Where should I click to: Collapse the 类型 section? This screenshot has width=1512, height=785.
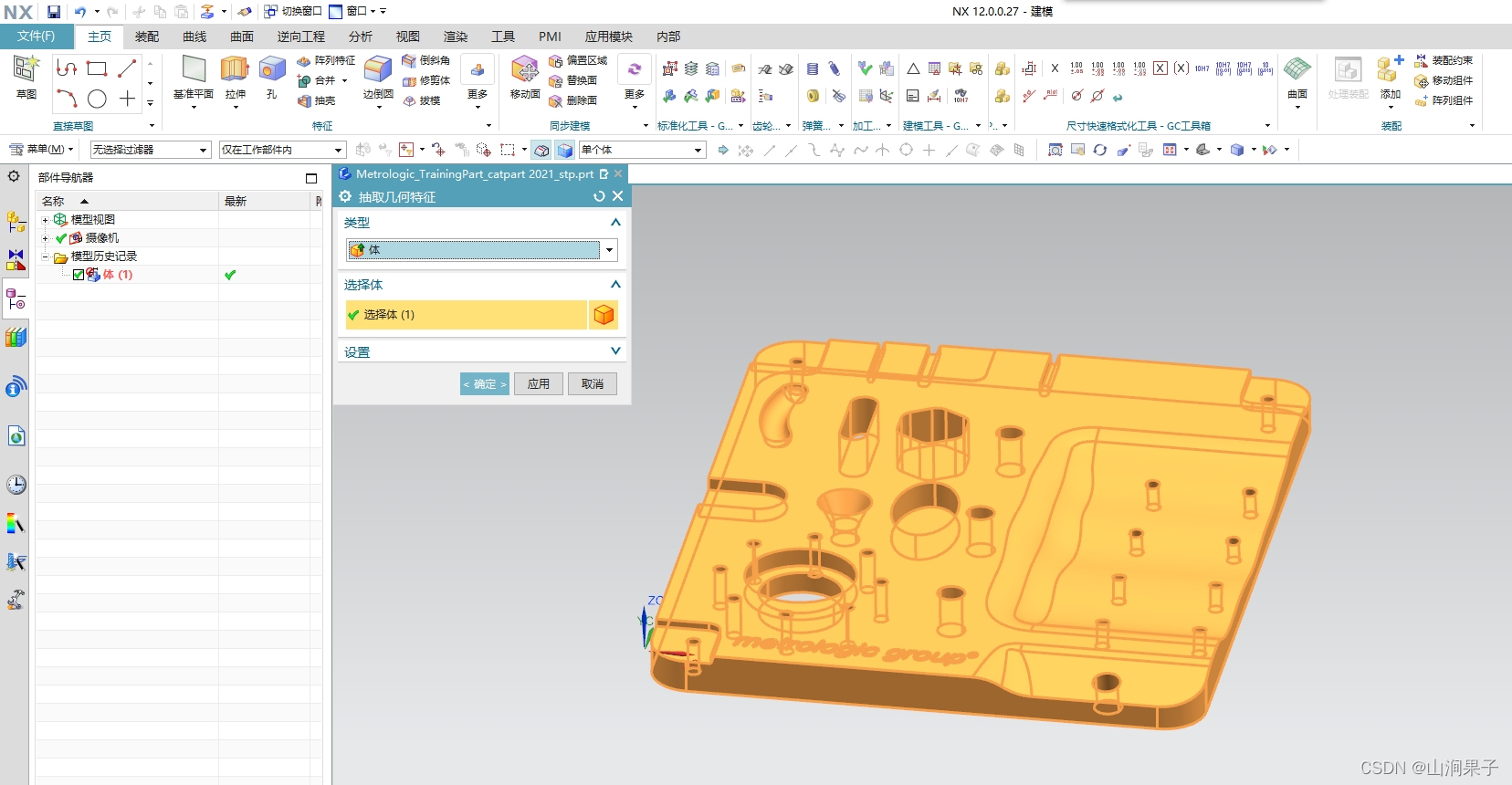615,222
